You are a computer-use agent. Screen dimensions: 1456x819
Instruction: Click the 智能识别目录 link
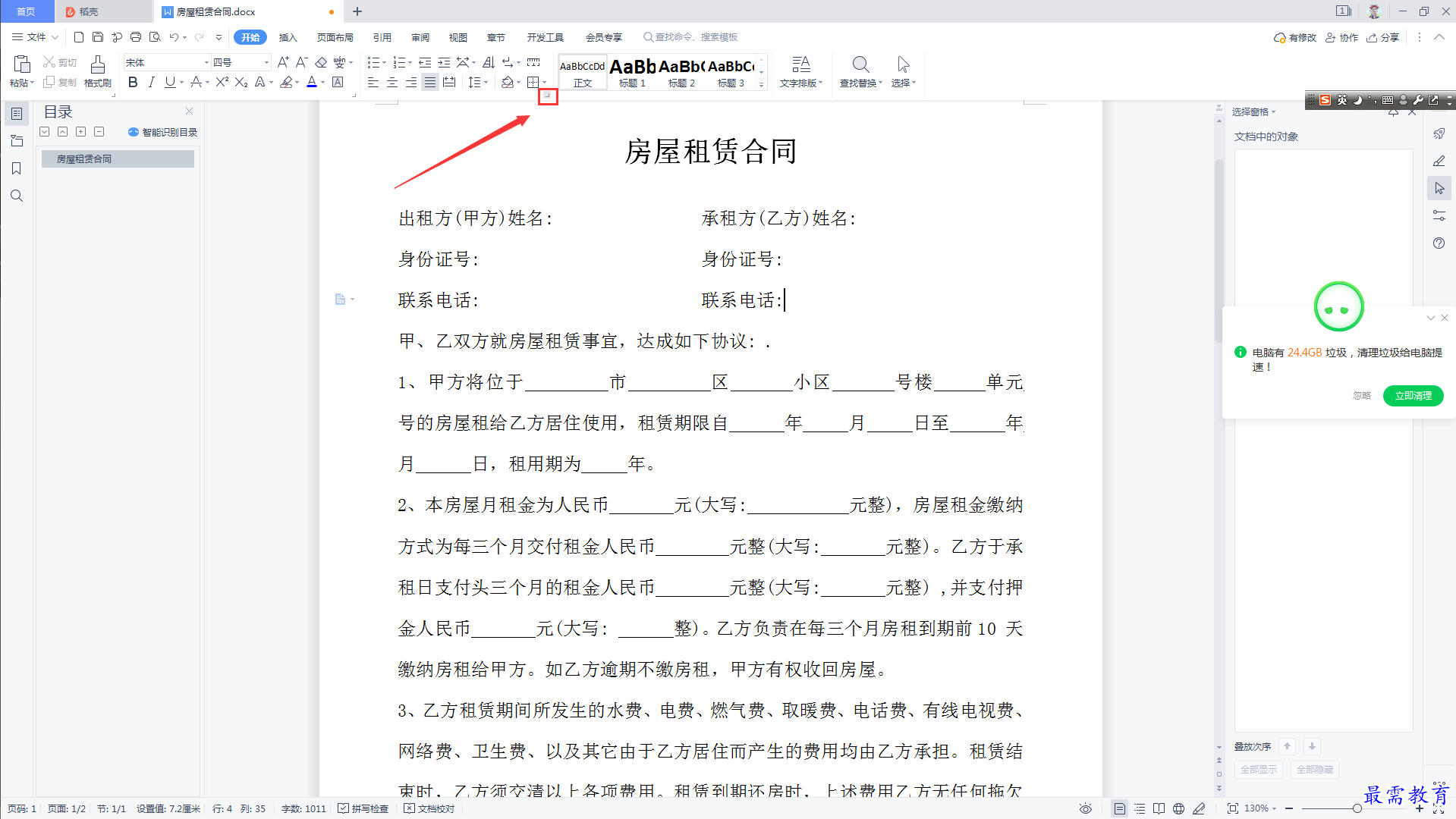coord(163,132)
